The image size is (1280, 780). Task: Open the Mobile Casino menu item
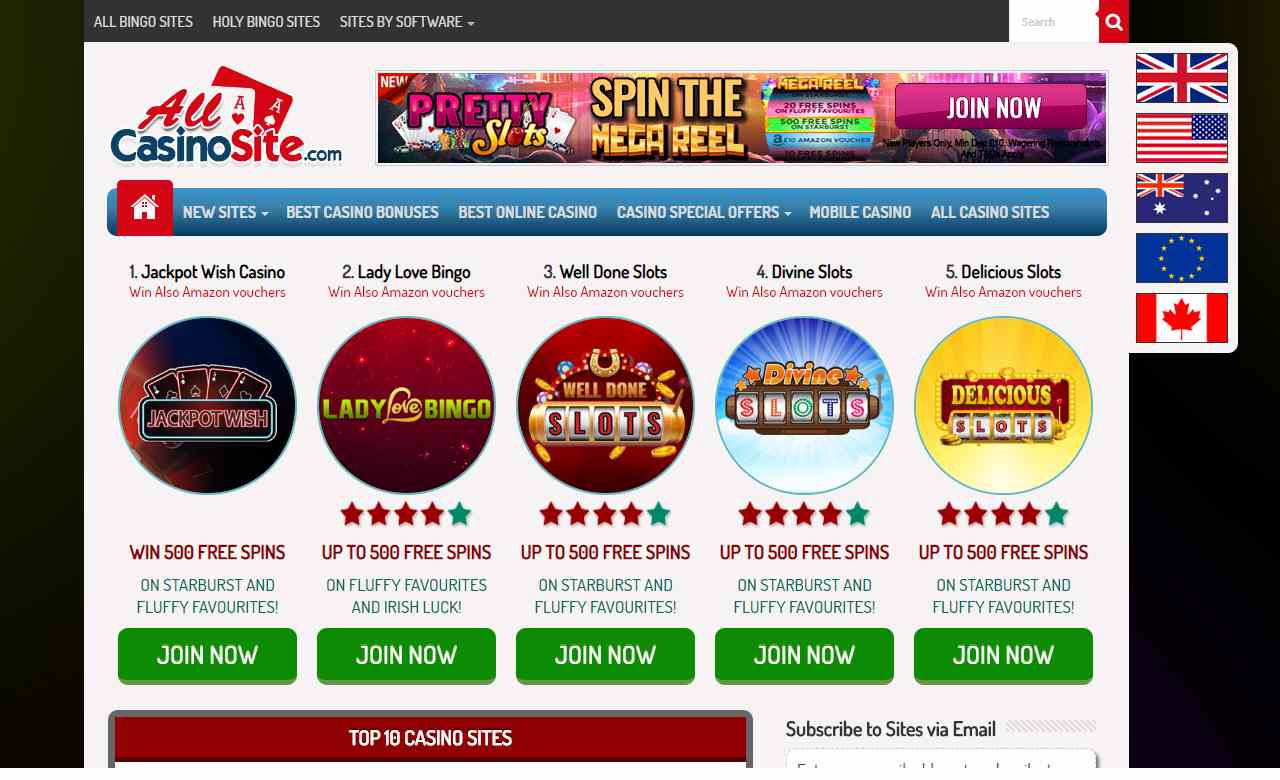click(860, 212)
